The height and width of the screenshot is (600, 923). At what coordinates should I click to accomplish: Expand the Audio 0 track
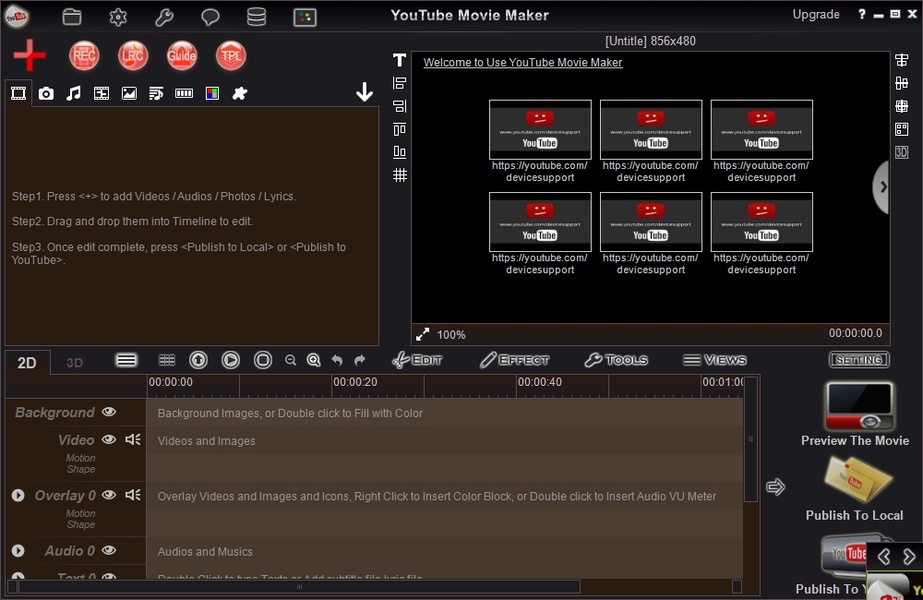tap(18, 551)
